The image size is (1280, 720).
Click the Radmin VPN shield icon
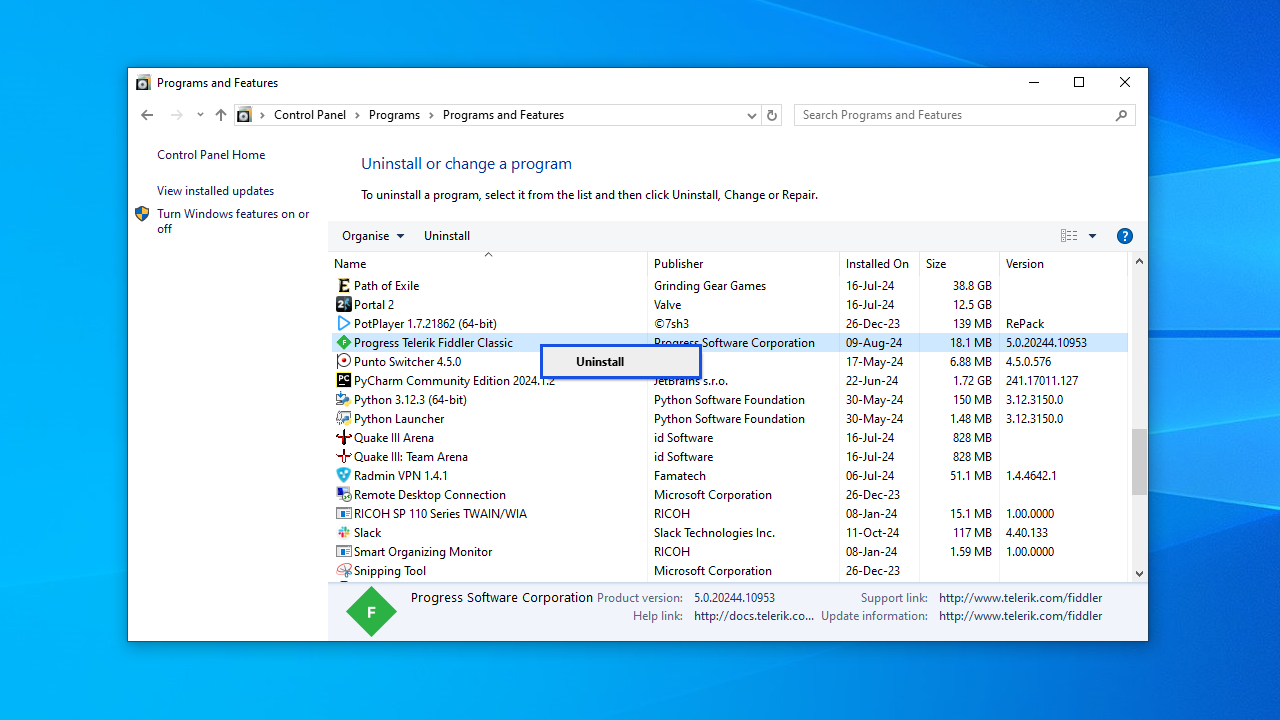[344, 476]
